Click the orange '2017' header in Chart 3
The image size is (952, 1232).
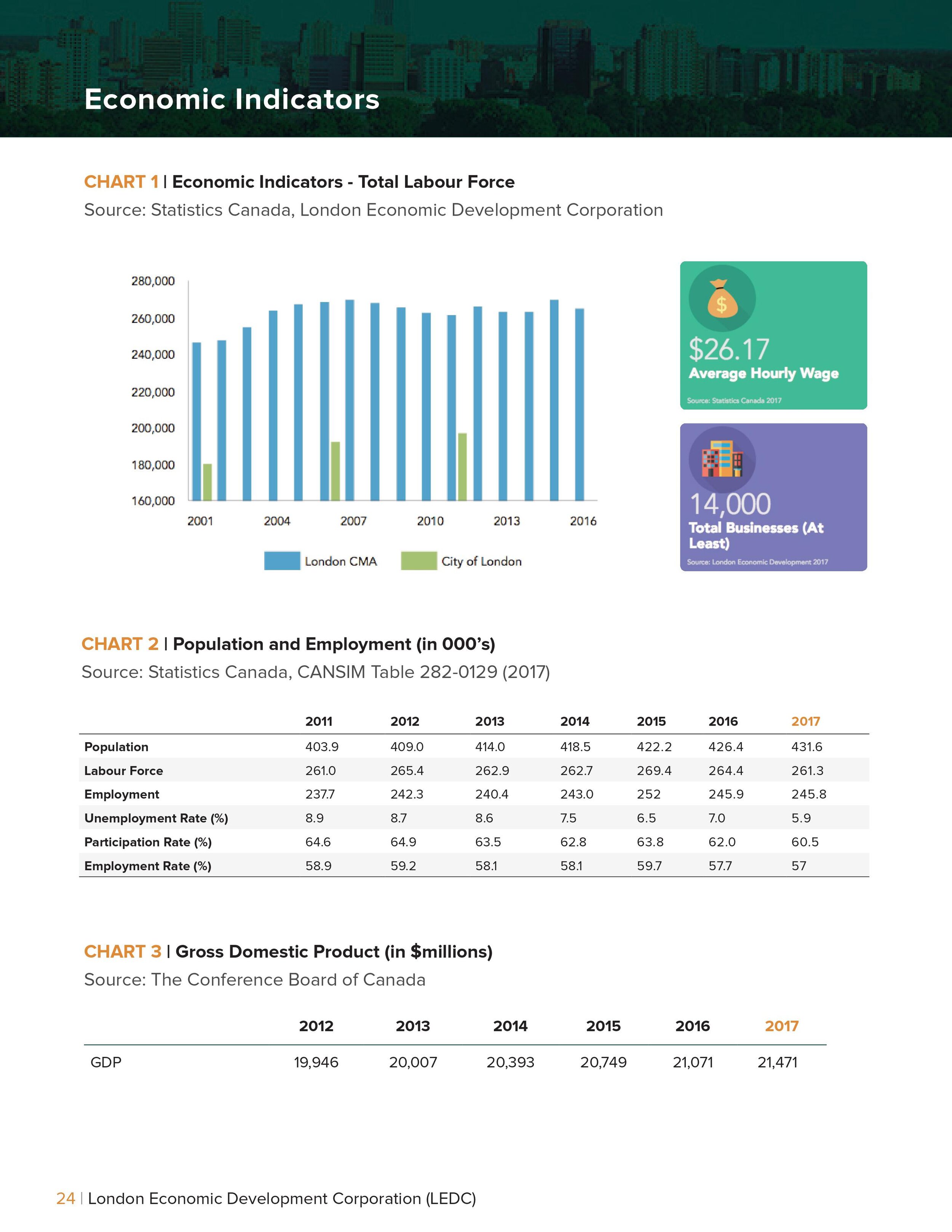click(782, 1026)
